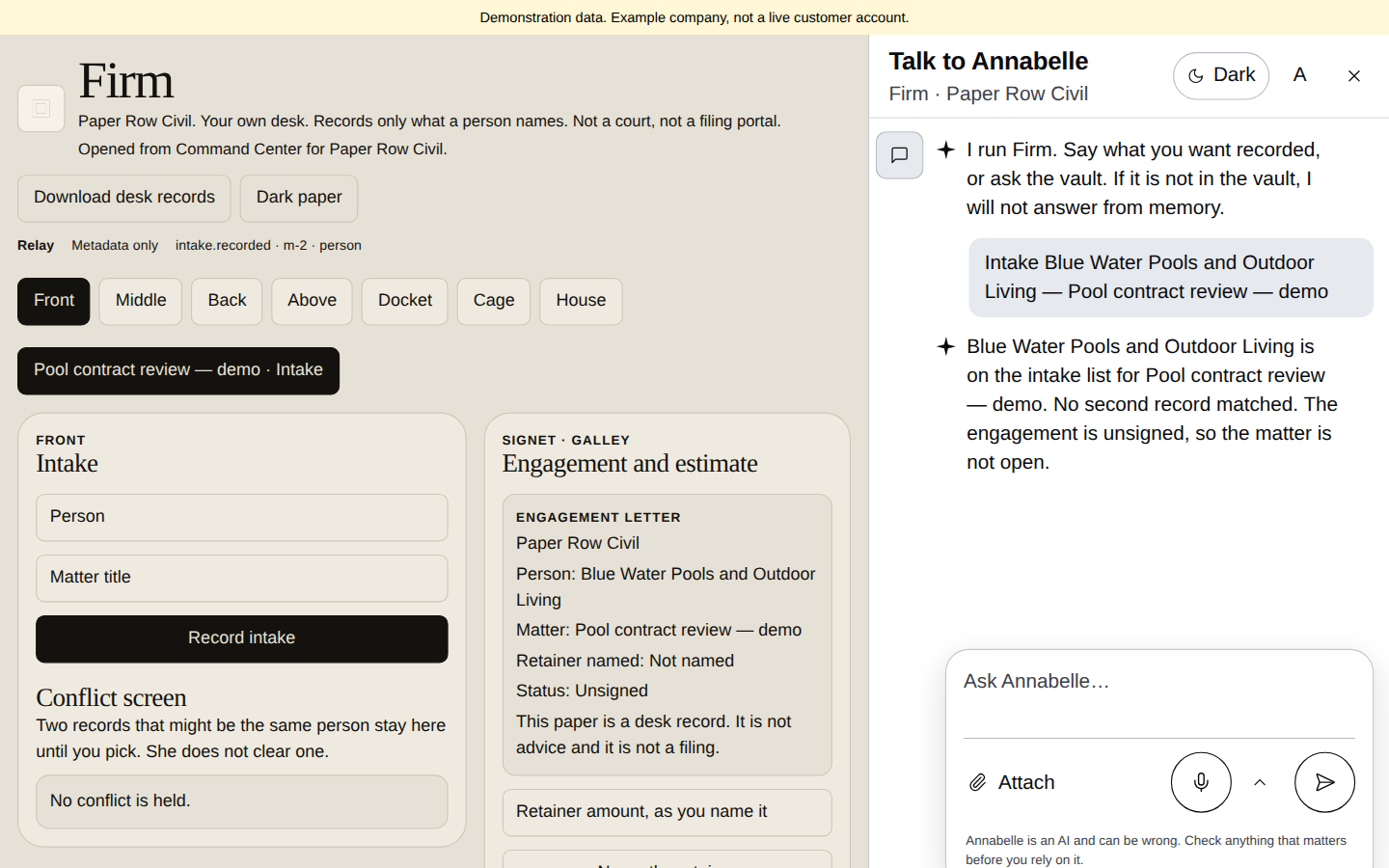Expand voice options chevron beside microphone
This screenshot has width=1389, height=868.
[1260, 782]
